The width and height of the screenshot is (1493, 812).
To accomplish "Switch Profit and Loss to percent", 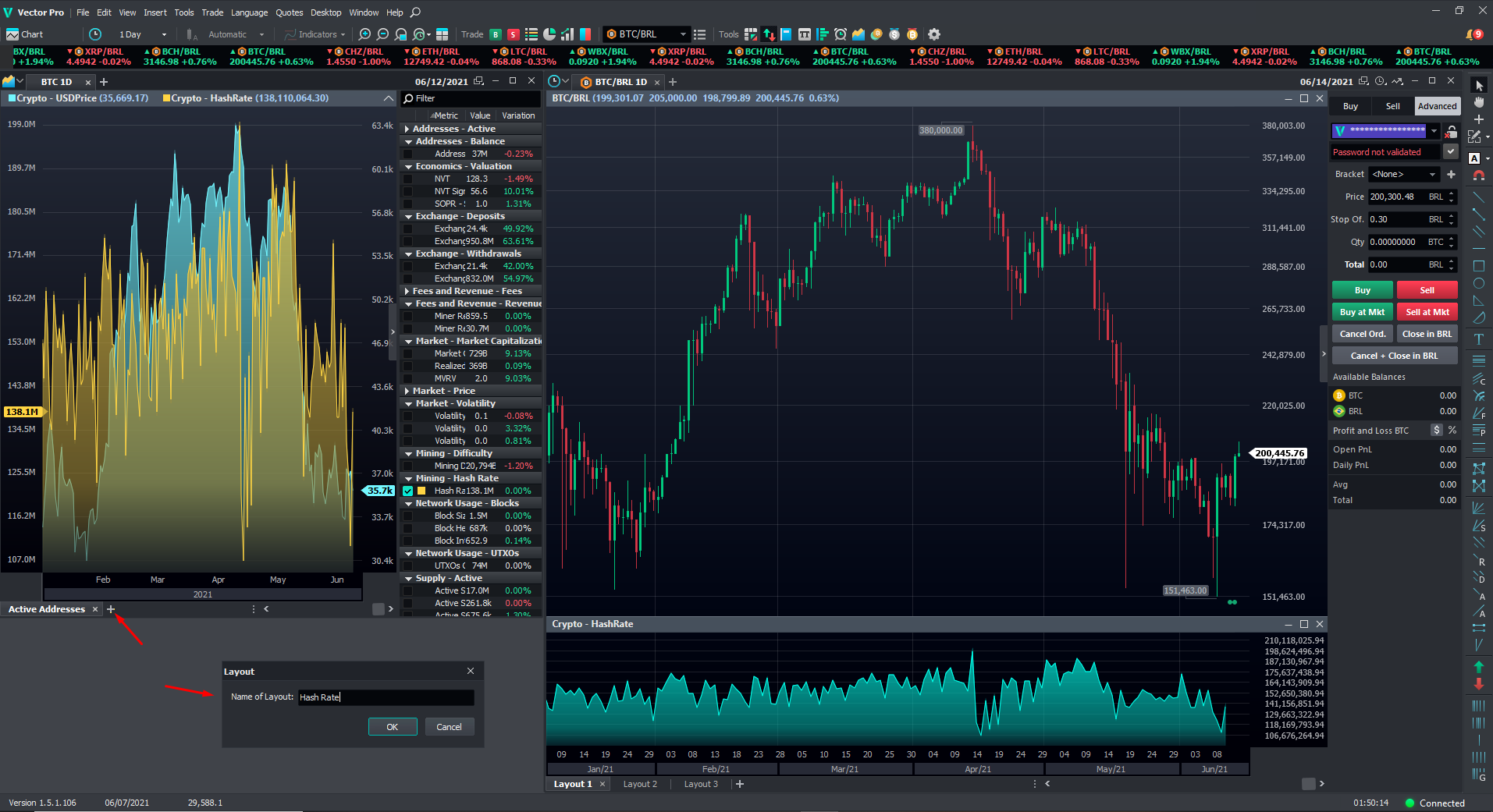I will 1452,431.
